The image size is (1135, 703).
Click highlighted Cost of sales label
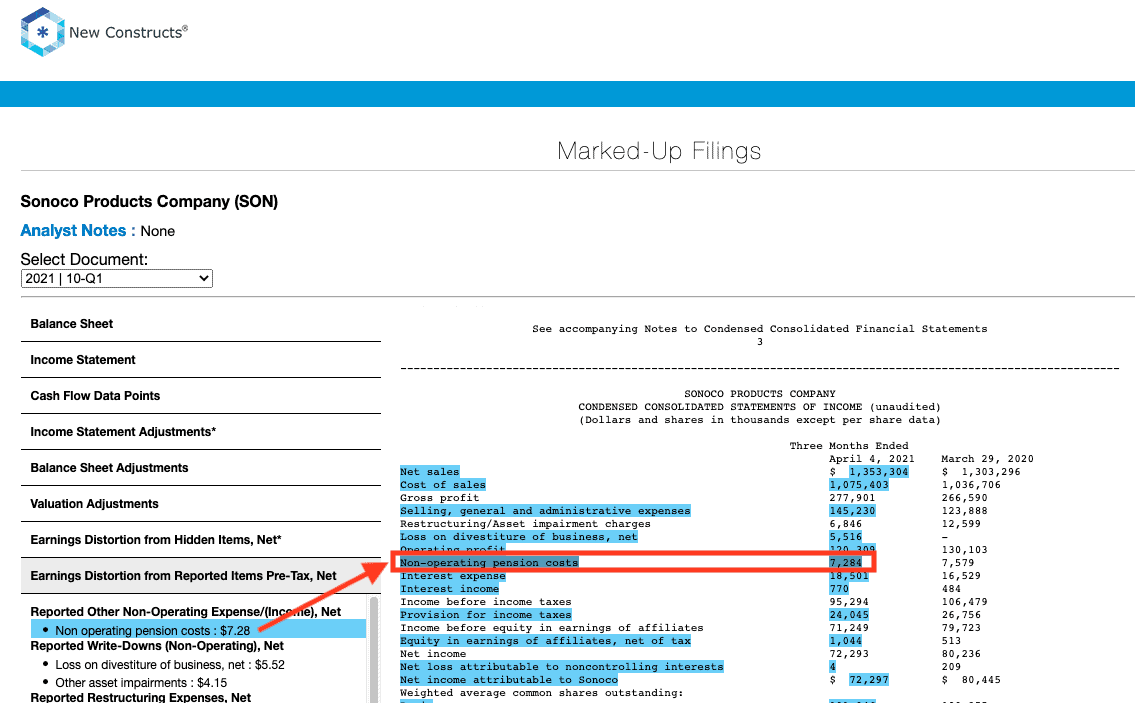(442, 485)
